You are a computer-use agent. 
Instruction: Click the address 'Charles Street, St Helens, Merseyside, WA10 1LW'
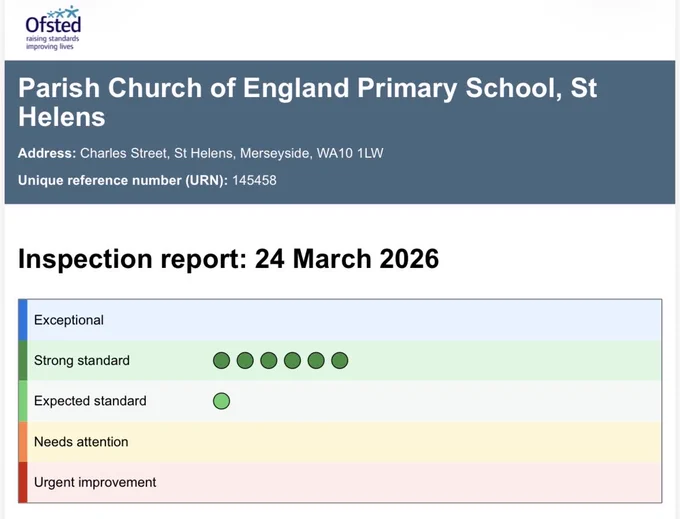[x=232, y=153]
